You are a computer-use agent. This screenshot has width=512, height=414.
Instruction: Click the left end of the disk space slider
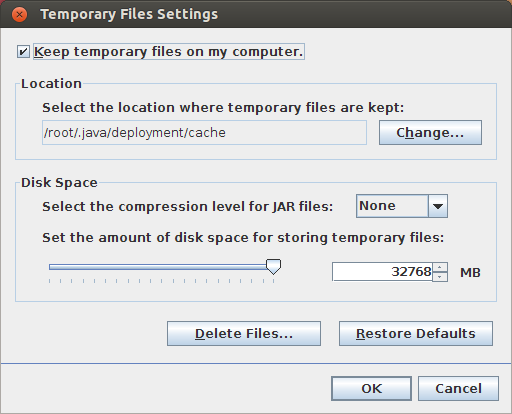[x=50, y=267]
